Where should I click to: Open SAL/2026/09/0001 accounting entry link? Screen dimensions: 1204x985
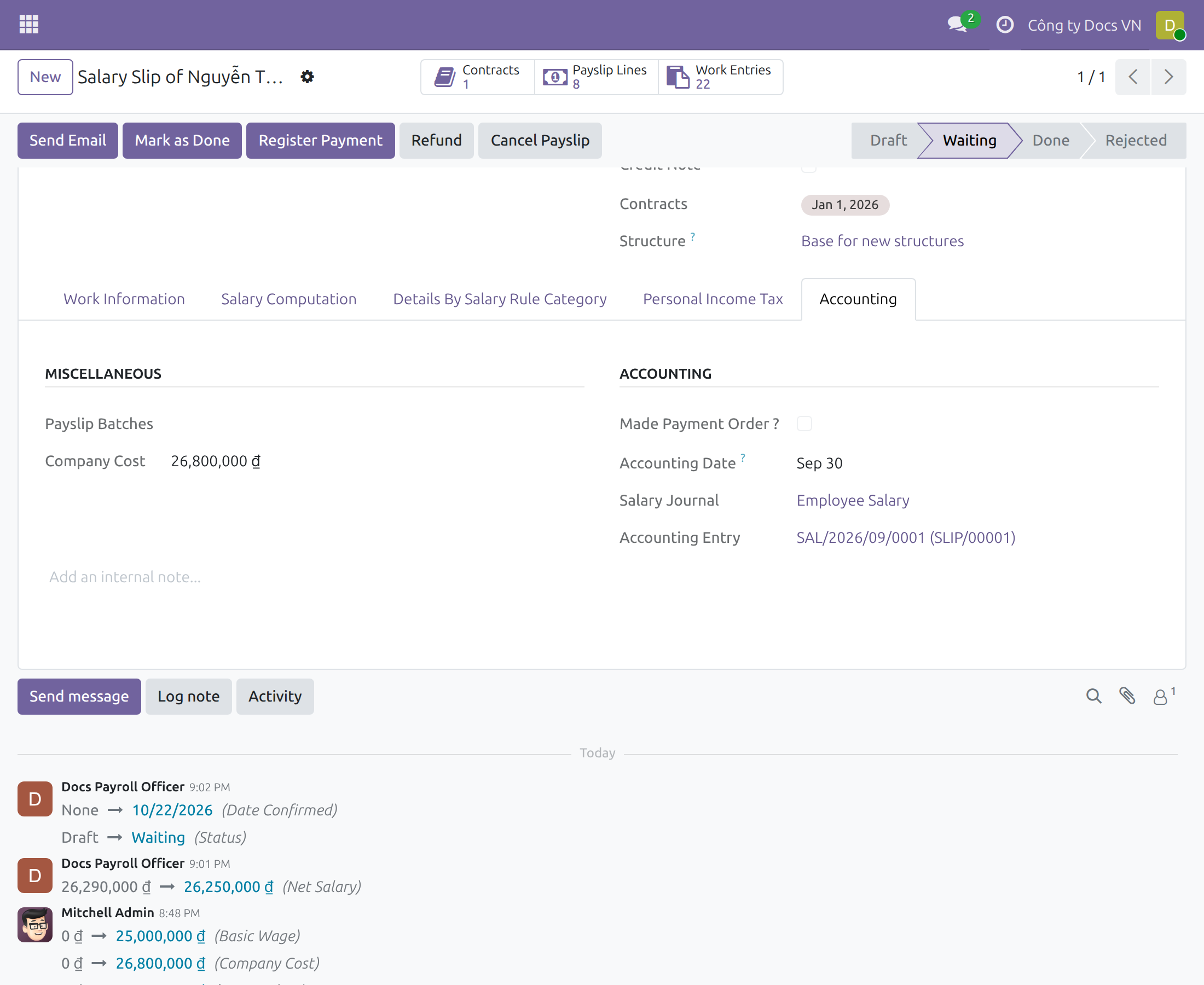pyautogui.click(x=906, y=537)
